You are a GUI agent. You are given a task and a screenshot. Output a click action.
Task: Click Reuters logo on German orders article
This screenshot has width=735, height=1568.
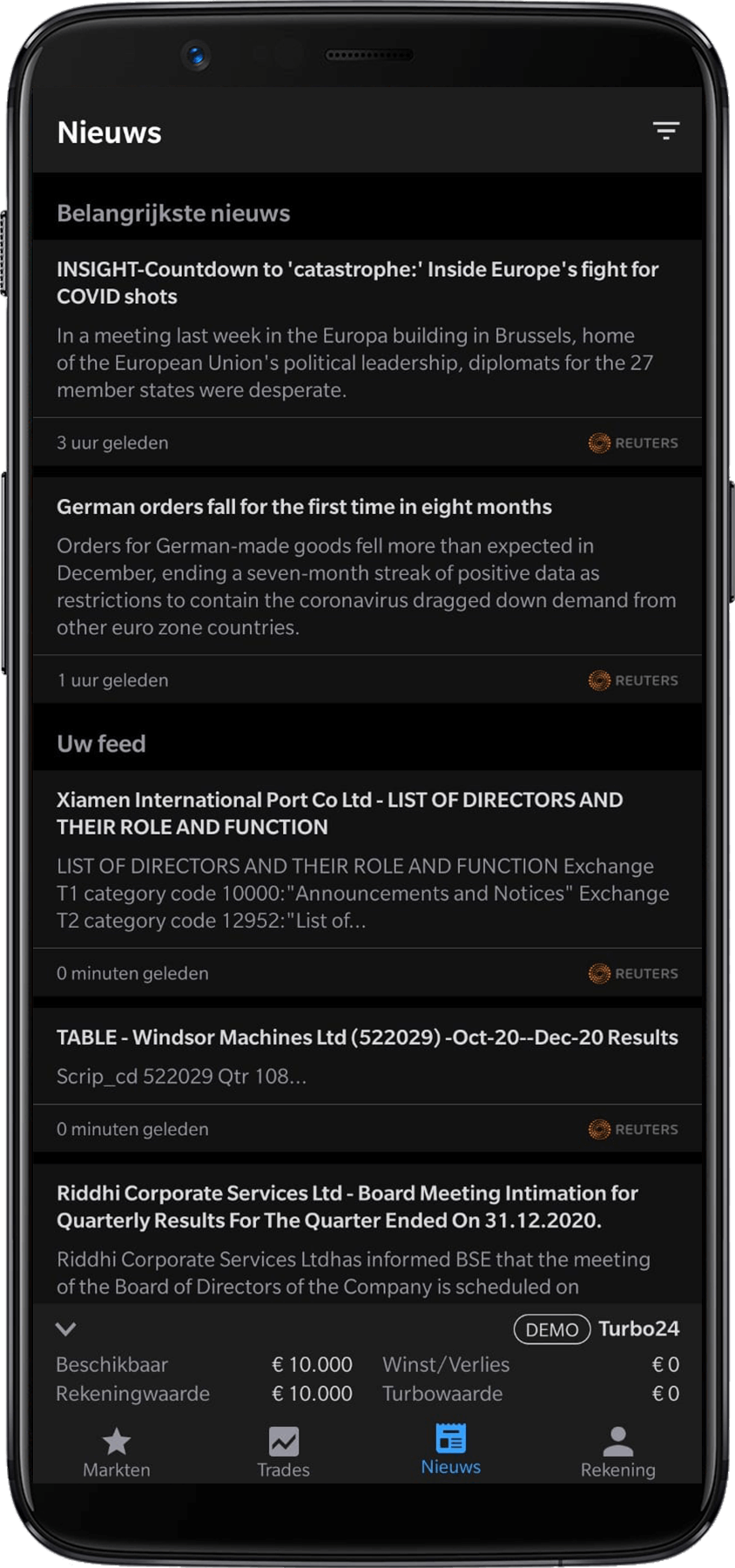pos(633,680)
